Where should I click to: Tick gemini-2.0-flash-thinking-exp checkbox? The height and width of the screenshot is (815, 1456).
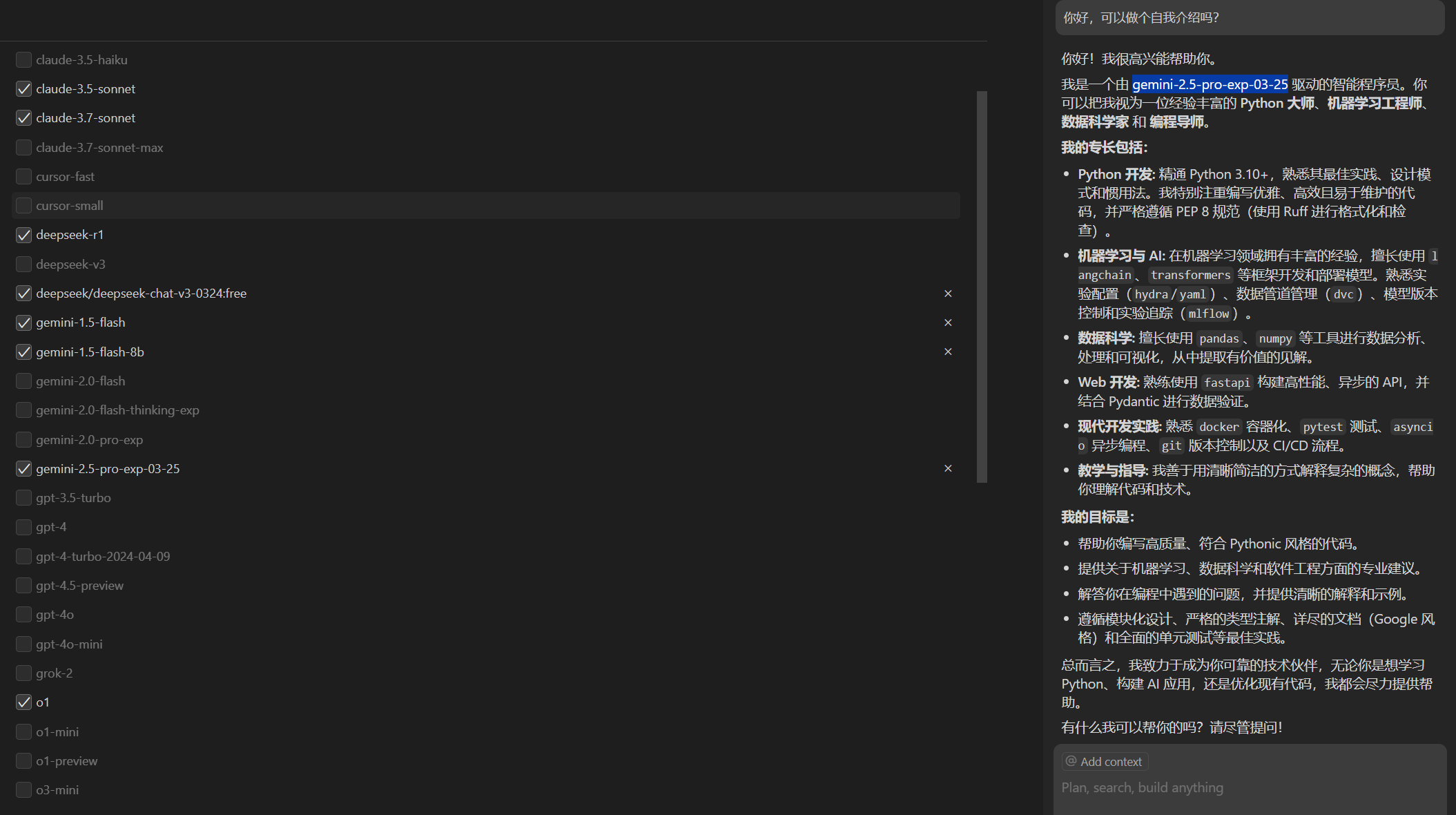click(23, 410)
